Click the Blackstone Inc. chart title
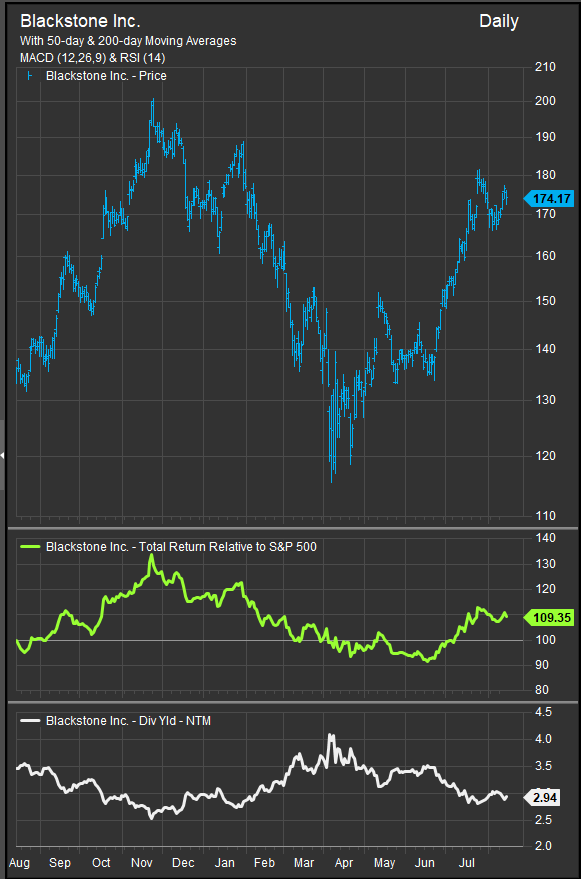Image resolution: width=581 pixels, height=879 pixels. (x=80, y=22)
